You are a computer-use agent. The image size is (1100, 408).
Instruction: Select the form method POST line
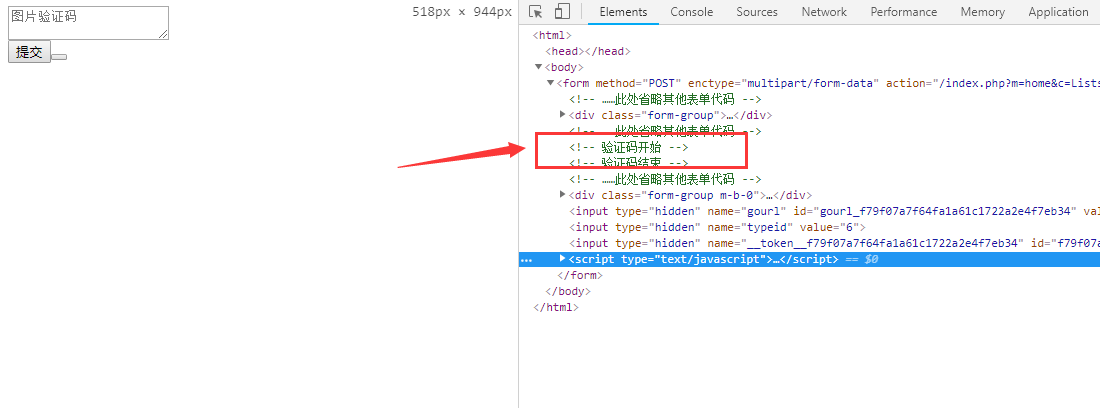[828, 83]
